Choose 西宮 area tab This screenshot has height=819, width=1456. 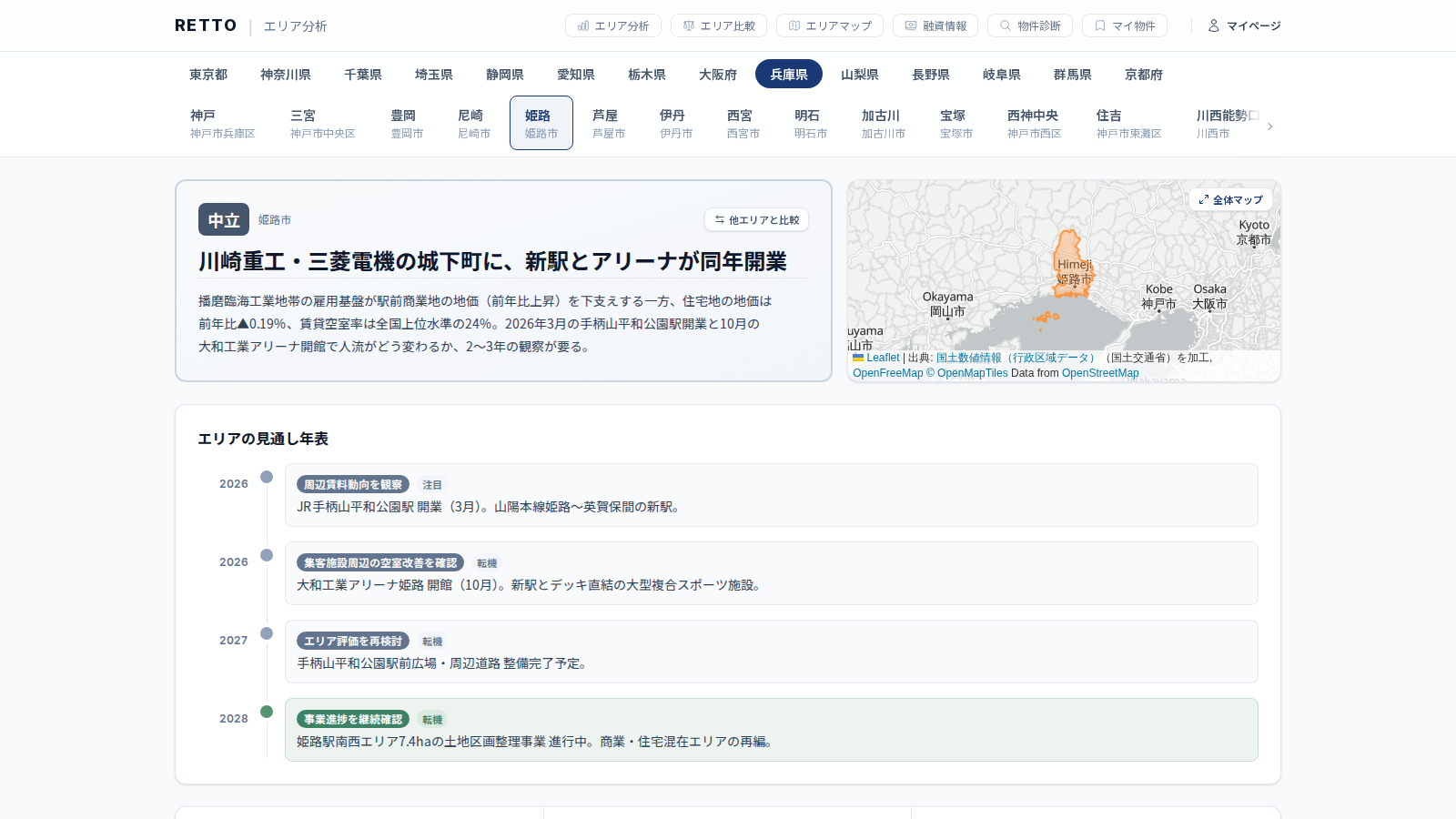click(743, 123)
